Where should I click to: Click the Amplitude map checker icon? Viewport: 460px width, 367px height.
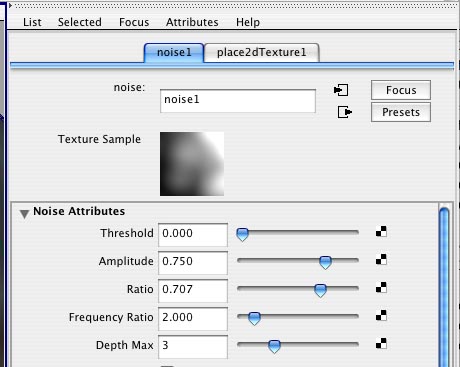pyautogui.click(x=381, y=259)
